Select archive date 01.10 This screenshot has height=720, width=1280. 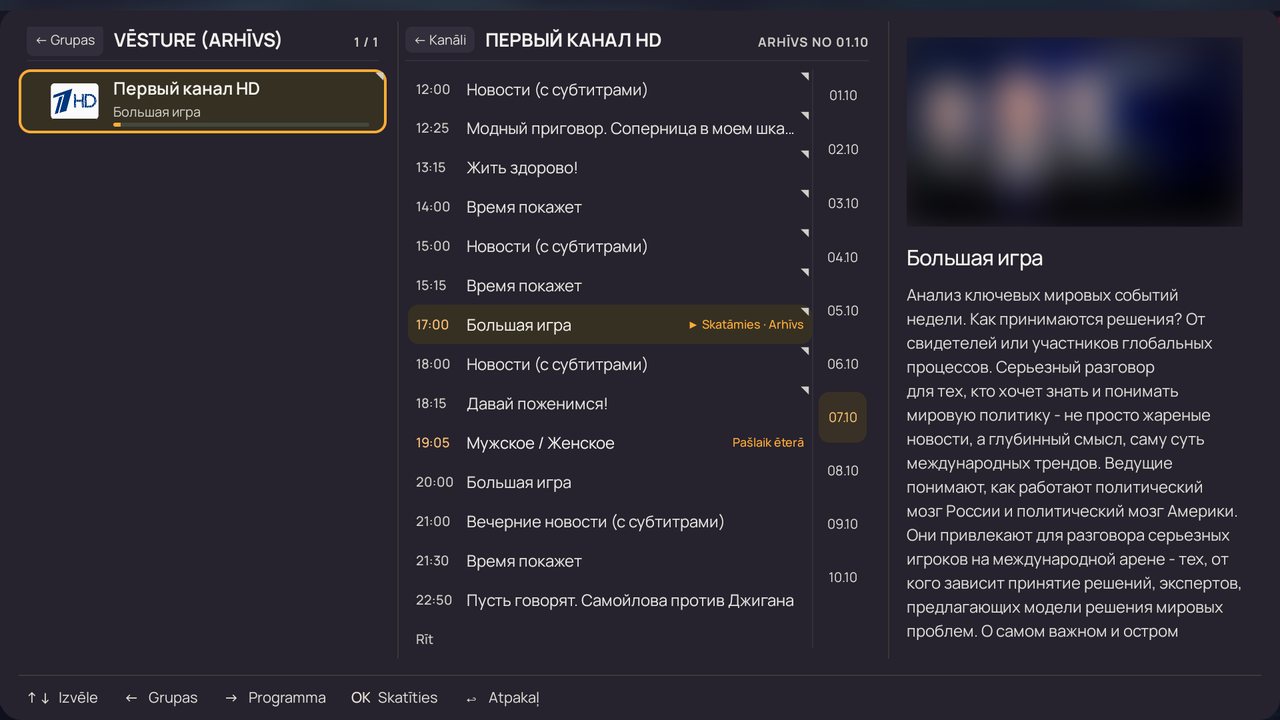pyautogui.click(x=843, y=96)
